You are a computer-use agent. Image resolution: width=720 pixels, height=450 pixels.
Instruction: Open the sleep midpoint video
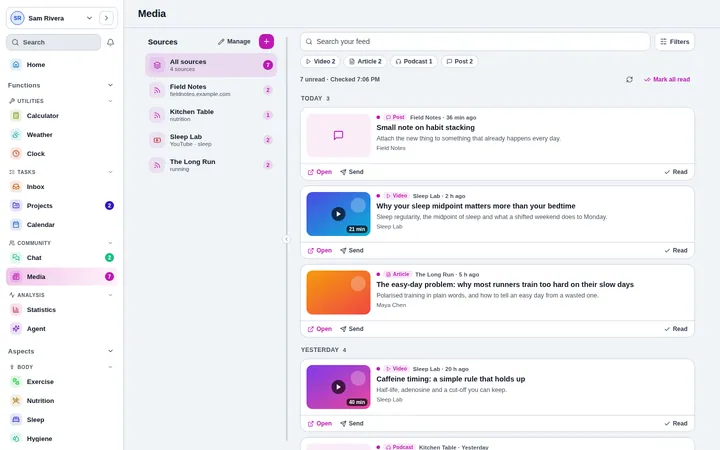click(320, 251)
